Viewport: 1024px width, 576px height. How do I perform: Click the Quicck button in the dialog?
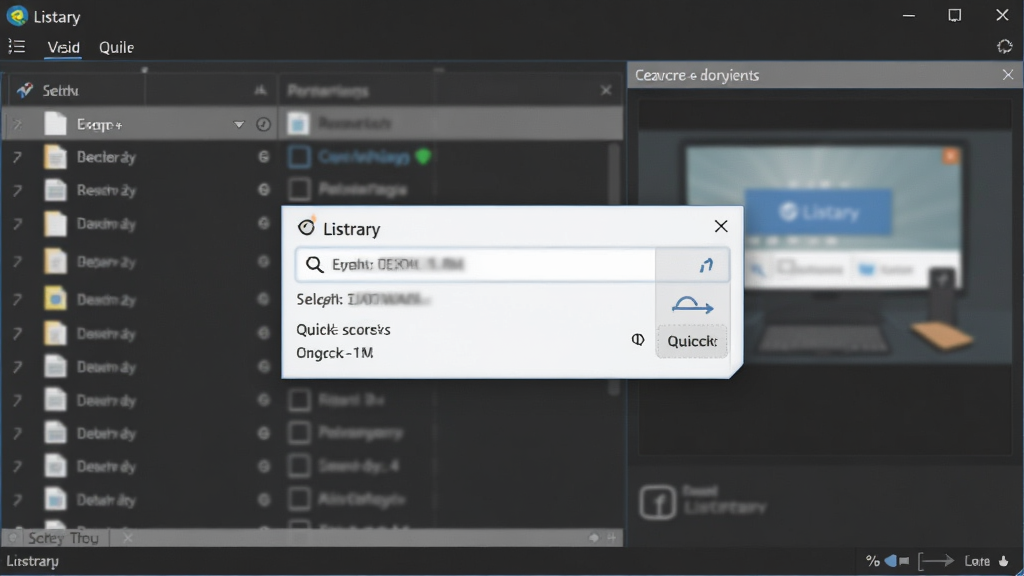tap(692, 341)
